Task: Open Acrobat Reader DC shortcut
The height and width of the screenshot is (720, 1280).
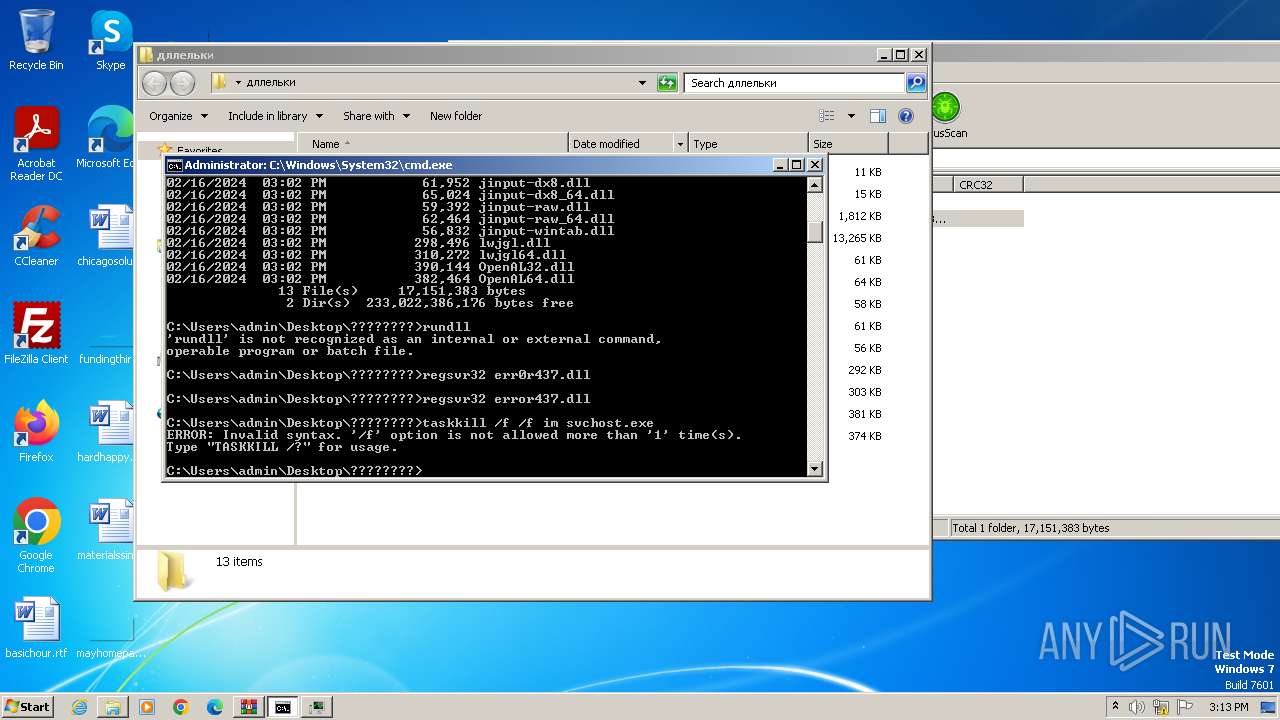Action: pos(36,144)
